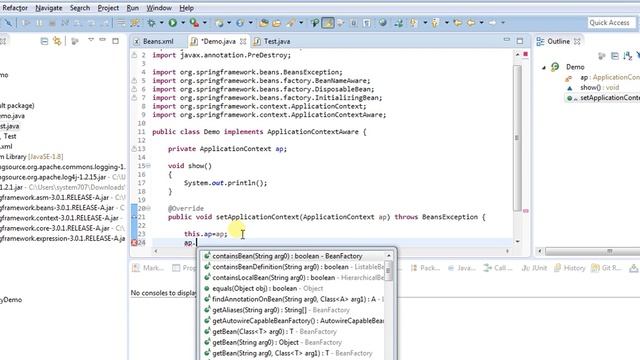Open the external tools dropdown arrow
The height and width of the screenshot is (360, 640).
tap(205, 23)
